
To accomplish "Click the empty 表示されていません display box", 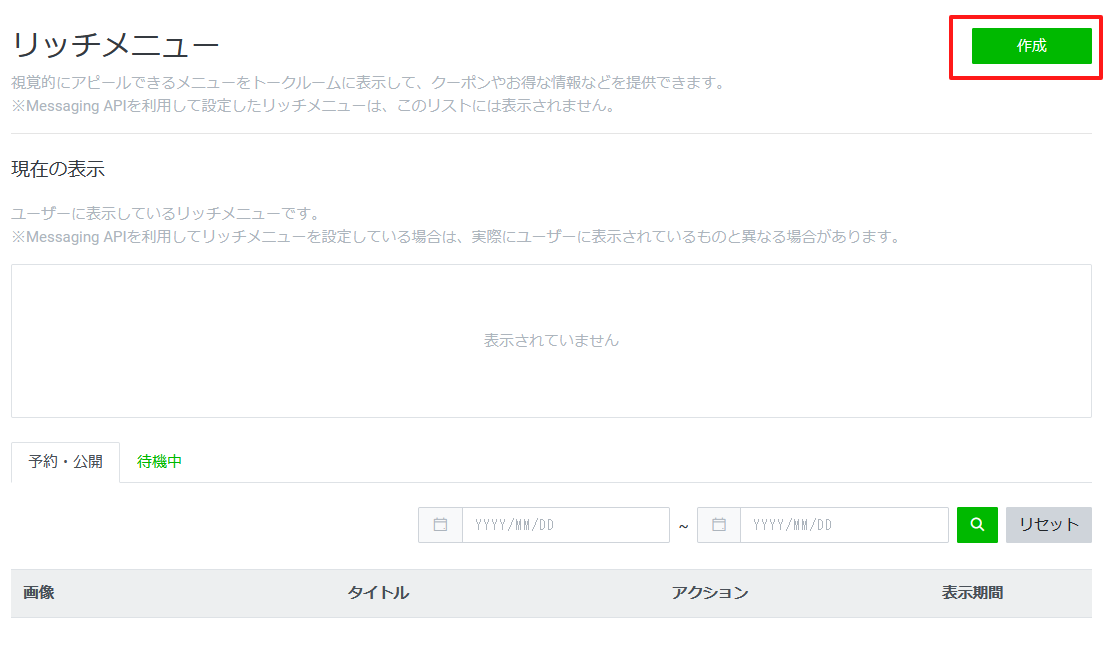I will point(551,341).
